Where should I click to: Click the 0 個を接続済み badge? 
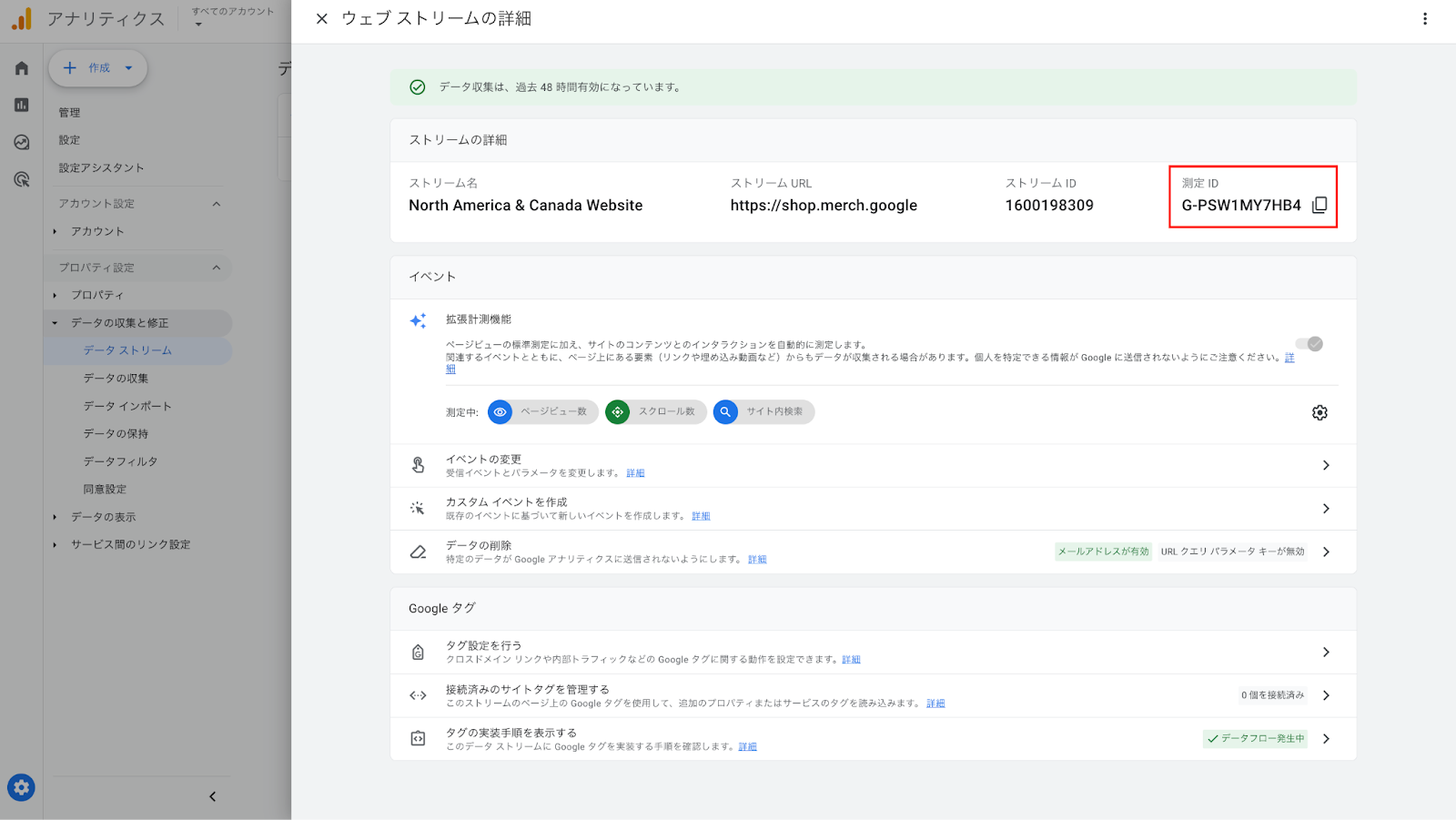pos(1272,695)
